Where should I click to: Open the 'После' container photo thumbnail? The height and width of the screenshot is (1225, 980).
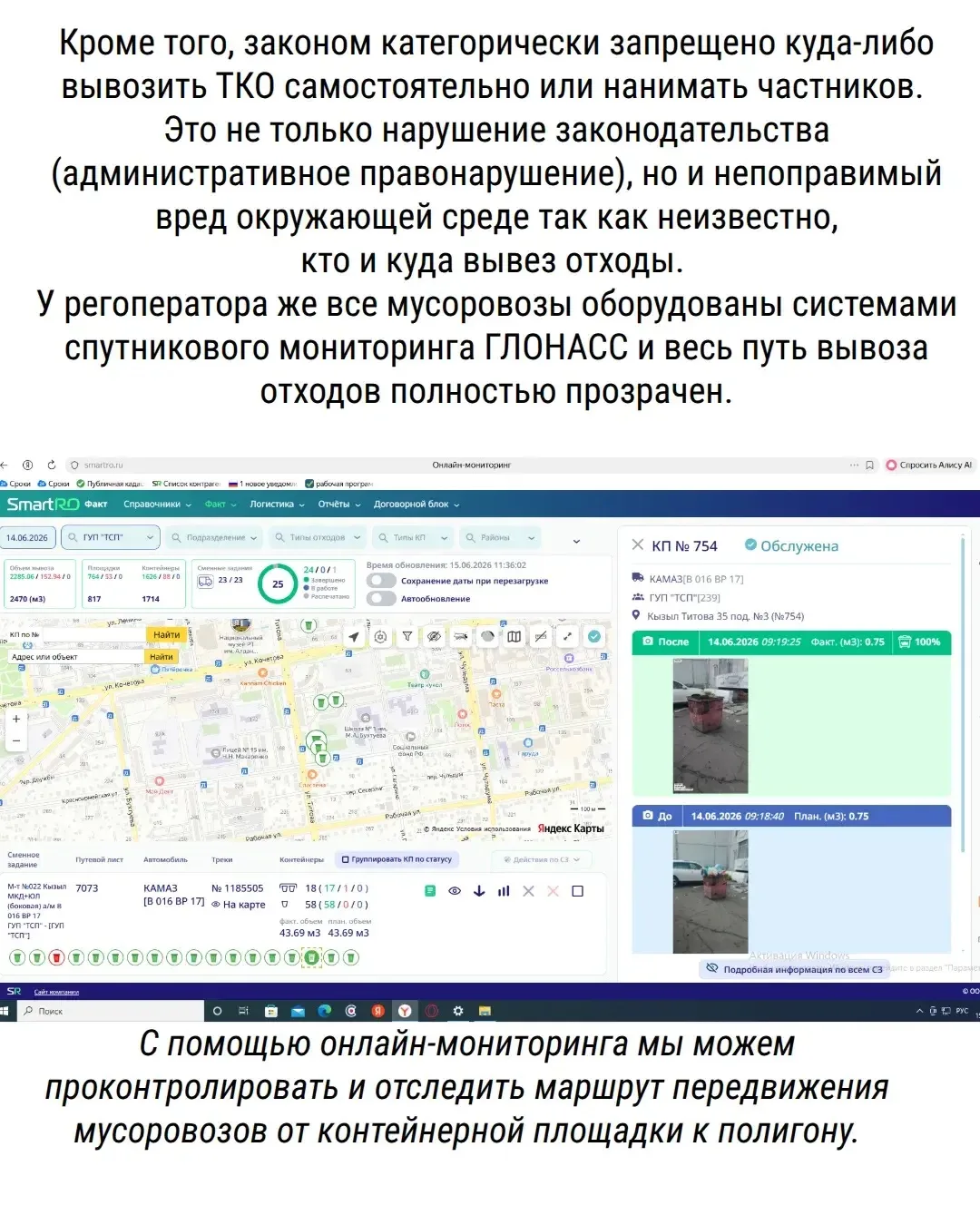[x=710, y=726]
